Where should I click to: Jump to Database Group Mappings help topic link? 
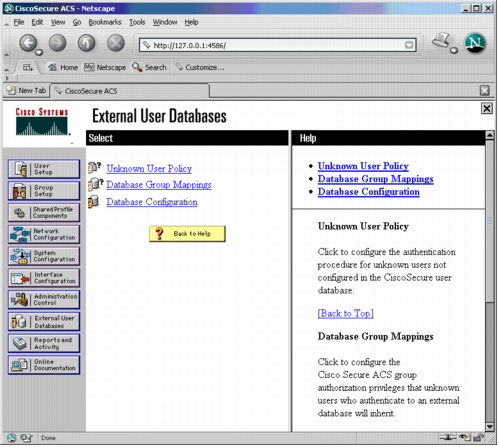375,179
